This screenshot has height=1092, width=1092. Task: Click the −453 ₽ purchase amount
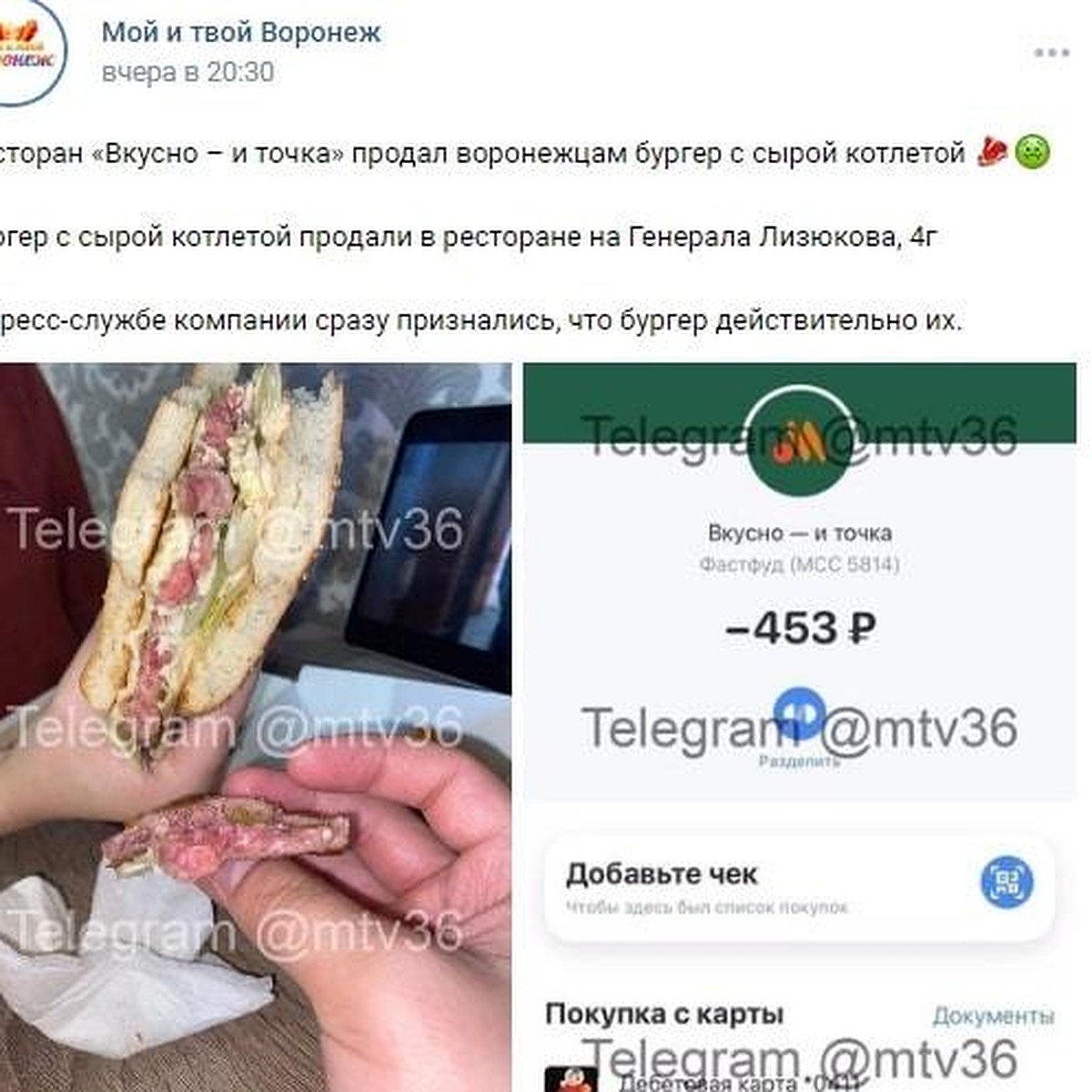[800, 628]
